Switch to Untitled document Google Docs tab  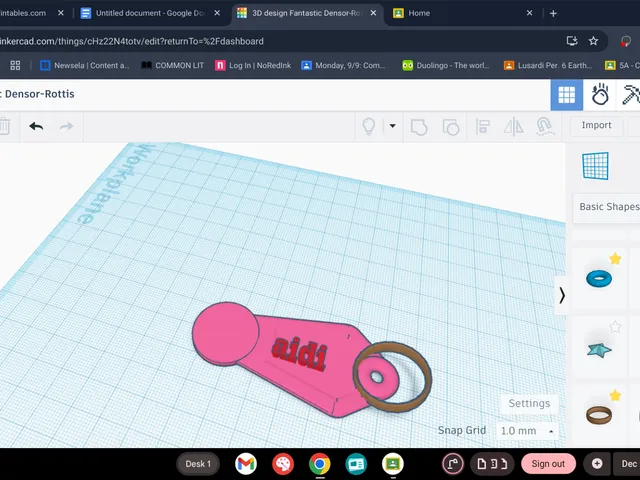(150, 13)
